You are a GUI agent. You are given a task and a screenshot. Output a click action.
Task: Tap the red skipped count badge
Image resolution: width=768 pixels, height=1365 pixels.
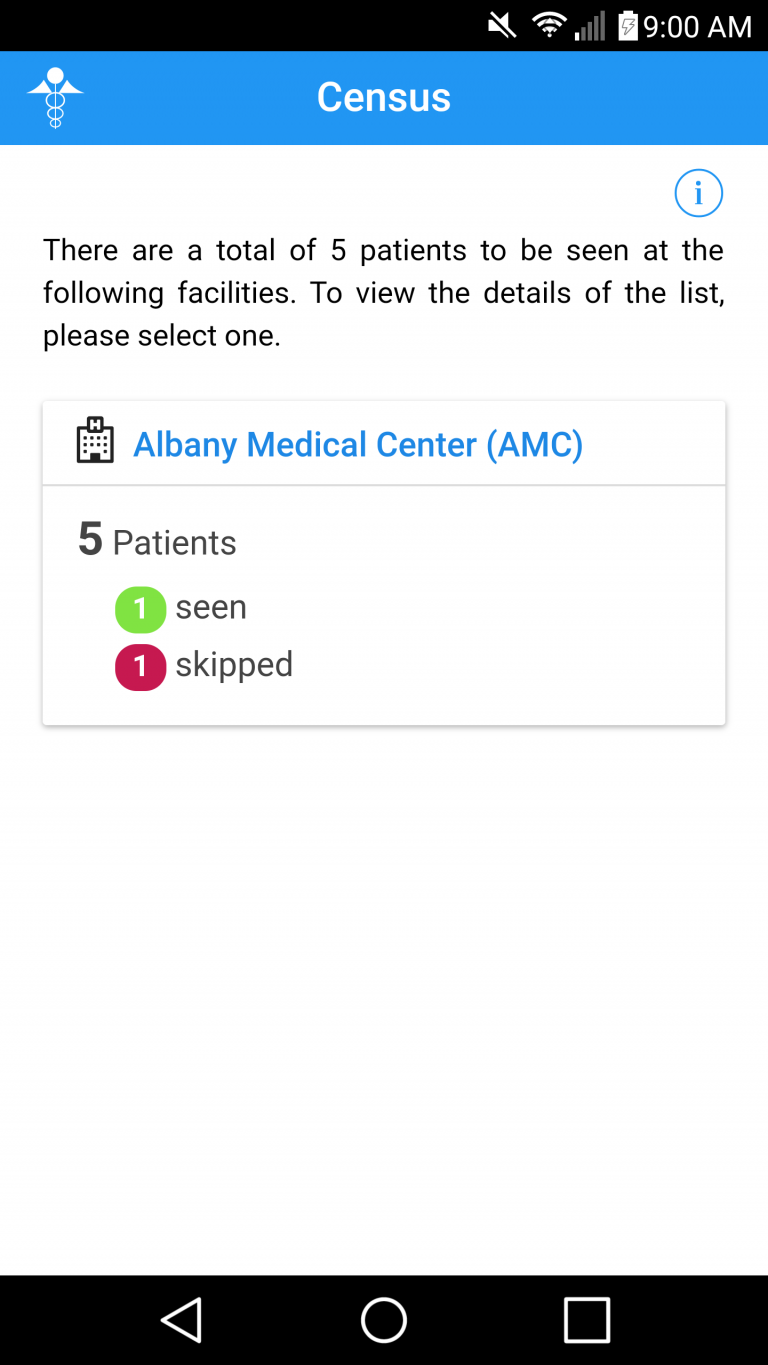(x=140, y=667)
